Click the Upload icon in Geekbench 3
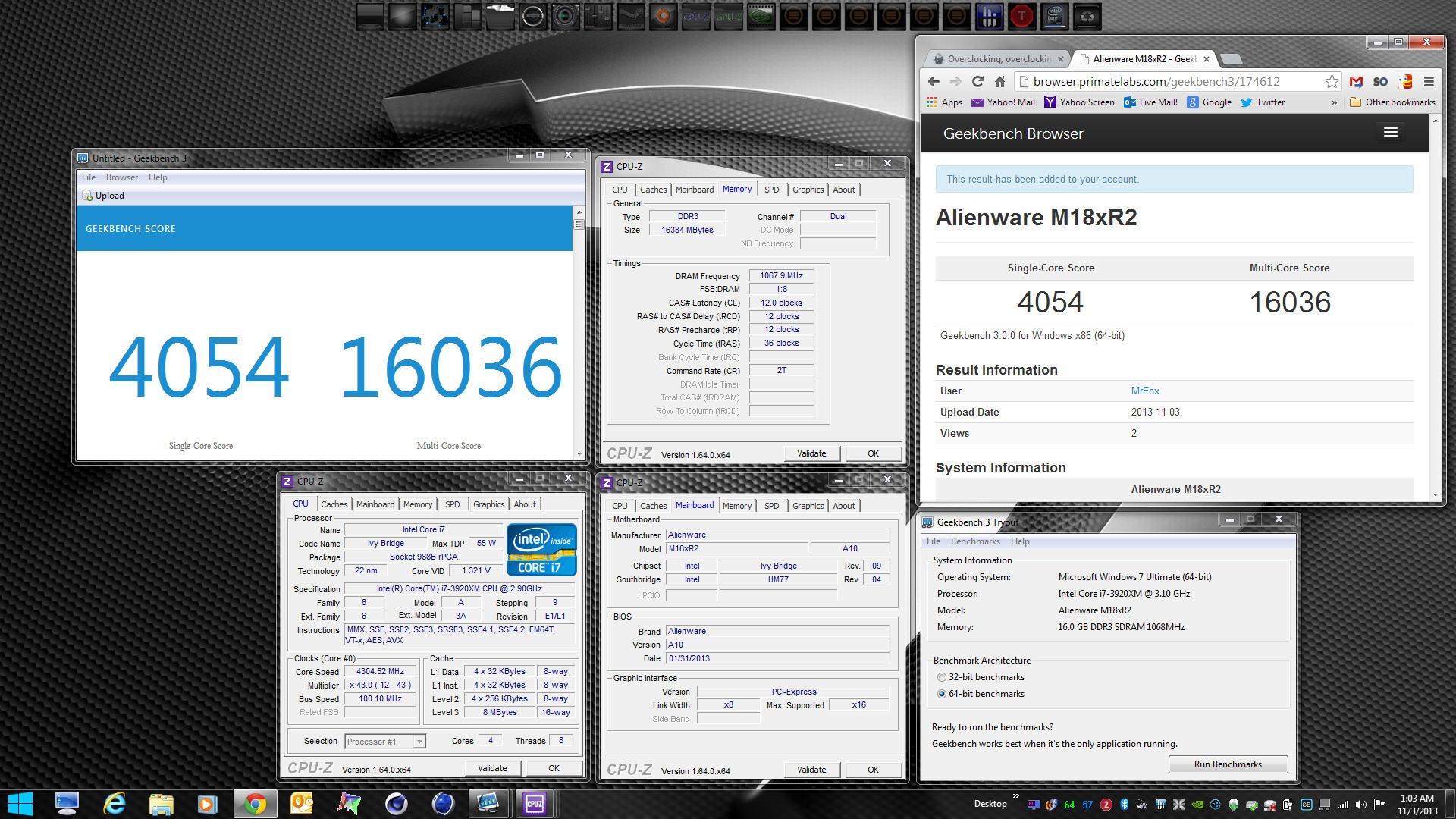Screen dimensions: 1456x819 [x=87, y=196]
